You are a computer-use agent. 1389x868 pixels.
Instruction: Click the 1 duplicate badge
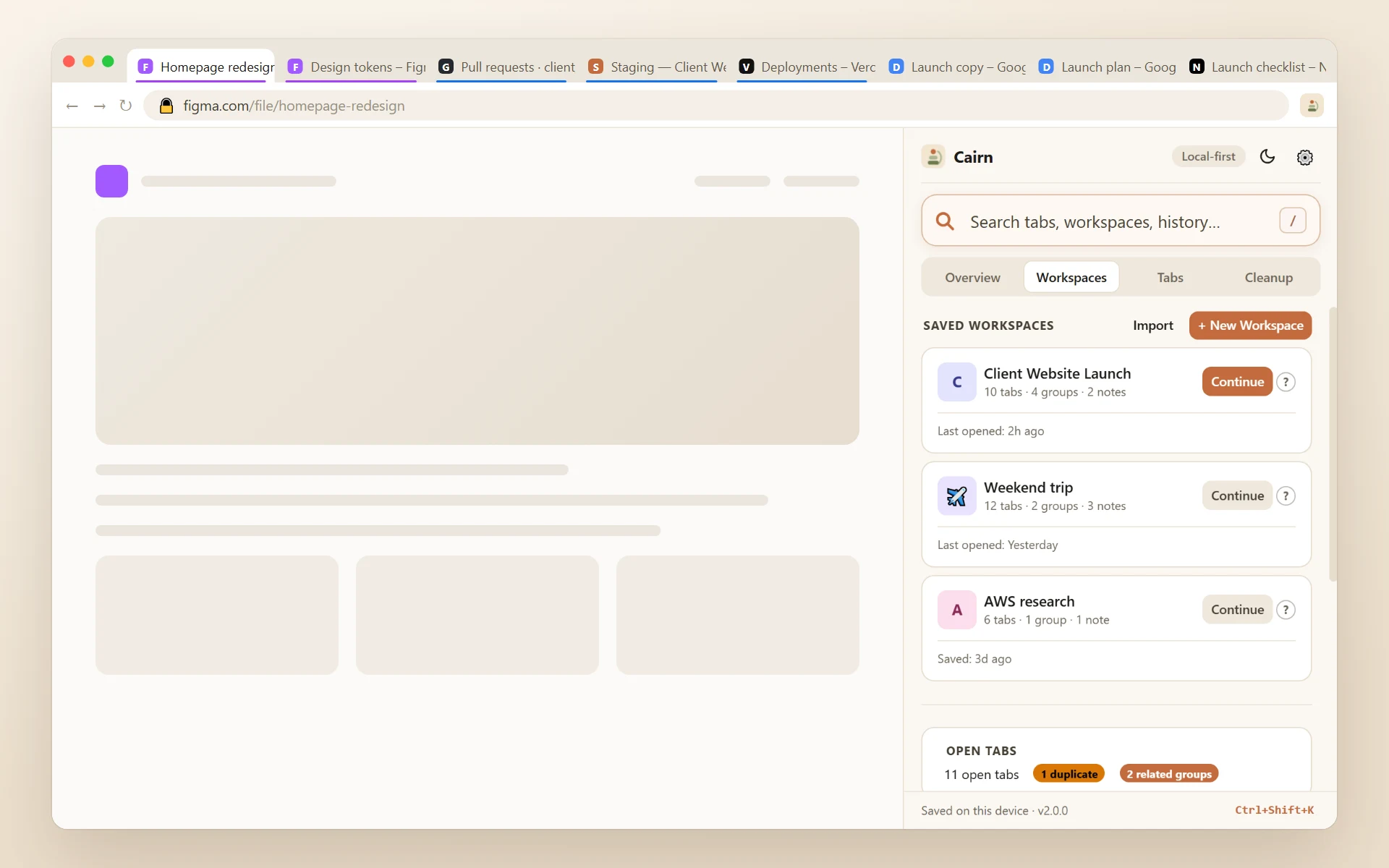point(1069,774)
